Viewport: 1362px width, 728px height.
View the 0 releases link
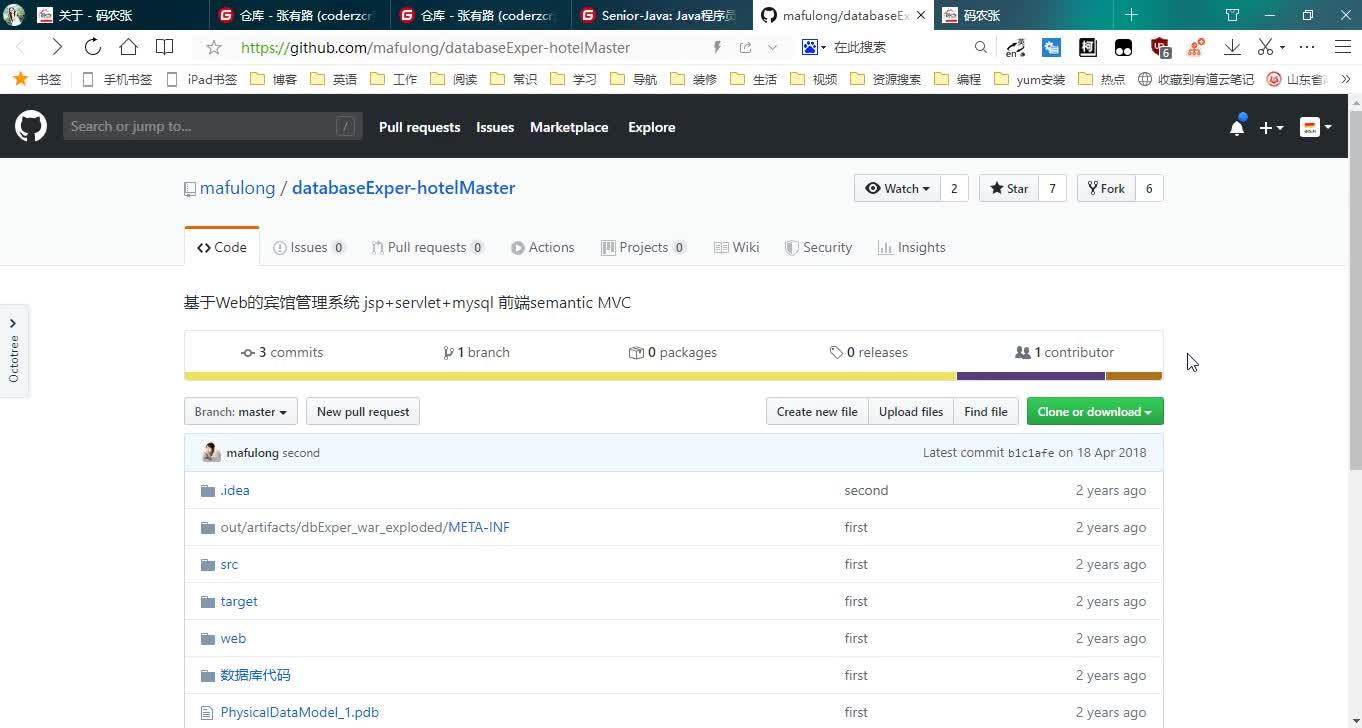(x=868, y=352)
